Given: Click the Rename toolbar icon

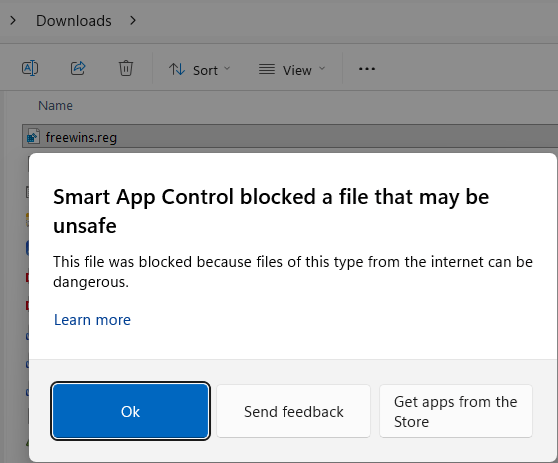Looking at the screenshot, I should pyautogui.click(x=30, y=68).
